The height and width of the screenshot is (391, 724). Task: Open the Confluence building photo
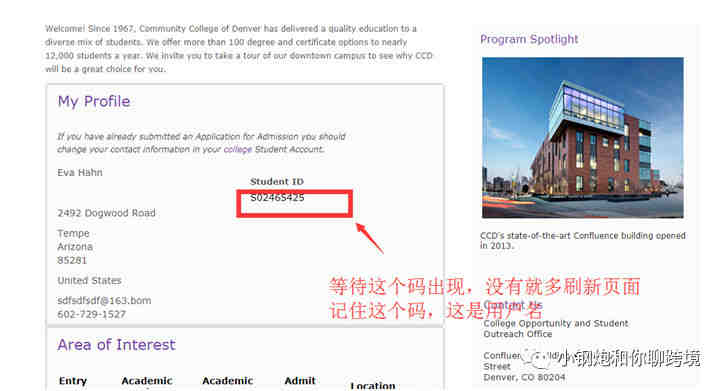(583, 138)
